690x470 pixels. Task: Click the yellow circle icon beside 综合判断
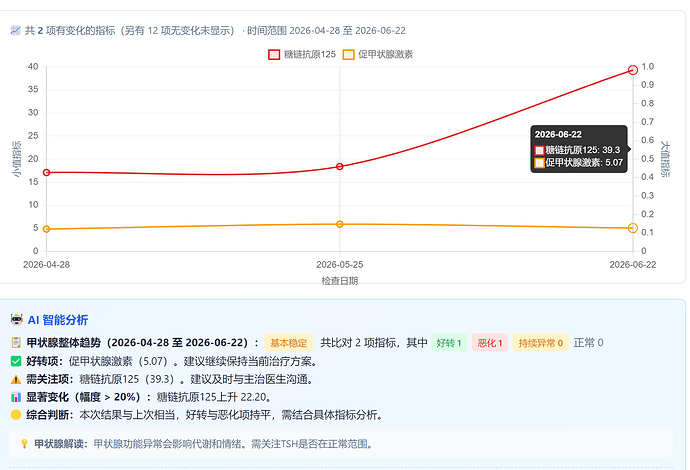pyautogui.click(x=16, y=415)
